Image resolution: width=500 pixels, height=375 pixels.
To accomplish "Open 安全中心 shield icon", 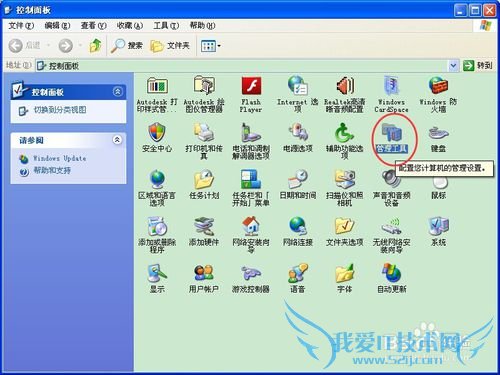I will click(x=157, y=132).
